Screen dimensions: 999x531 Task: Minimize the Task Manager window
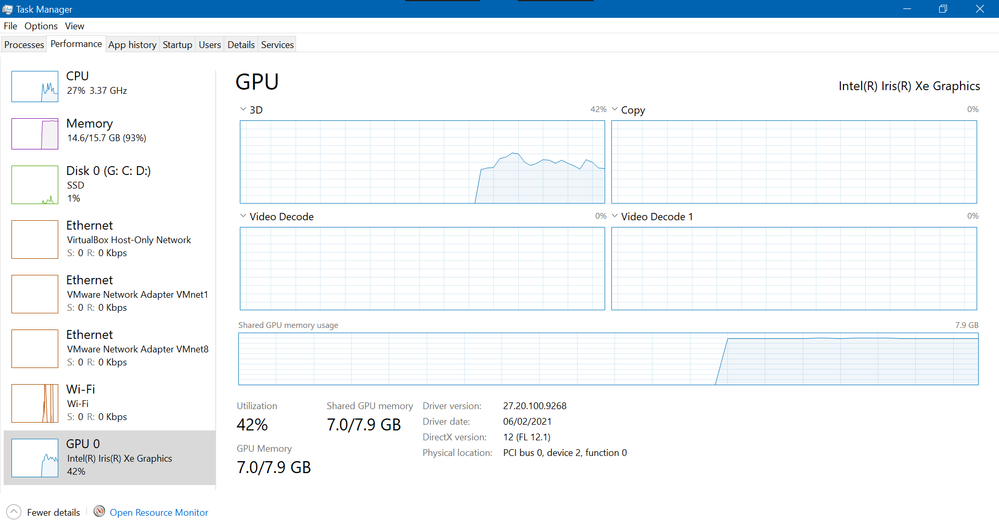[907, 9]
